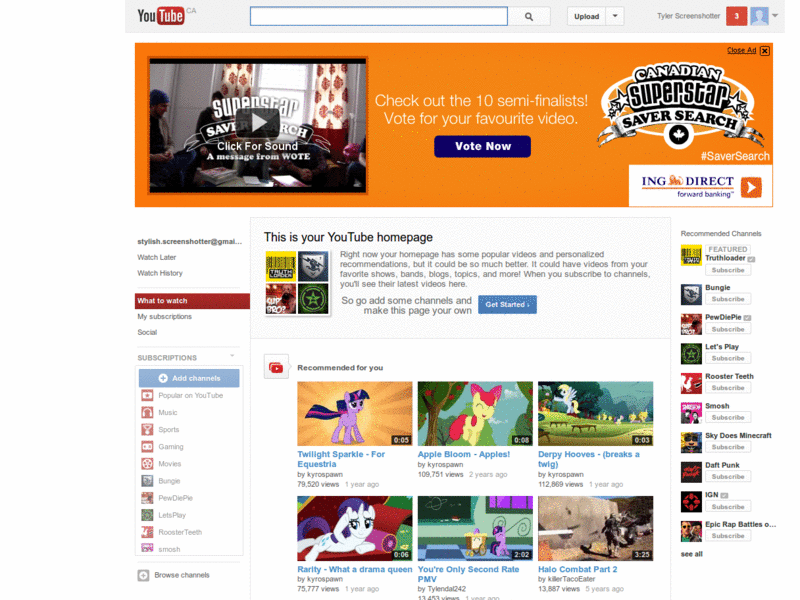Subscribe to Truthloader
The height and width of the screenshot is (600, 800).
click(x=728, y=270)
